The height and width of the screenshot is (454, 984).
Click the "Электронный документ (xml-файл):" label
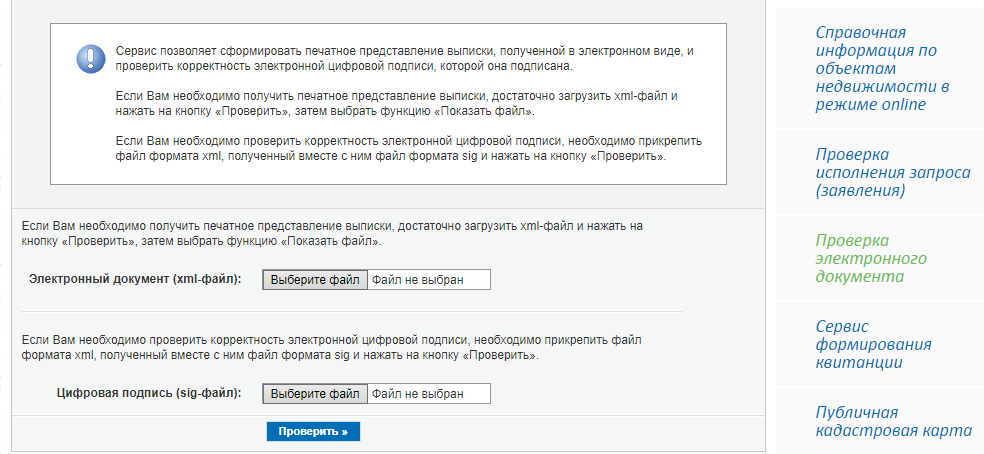click(135, 280)
